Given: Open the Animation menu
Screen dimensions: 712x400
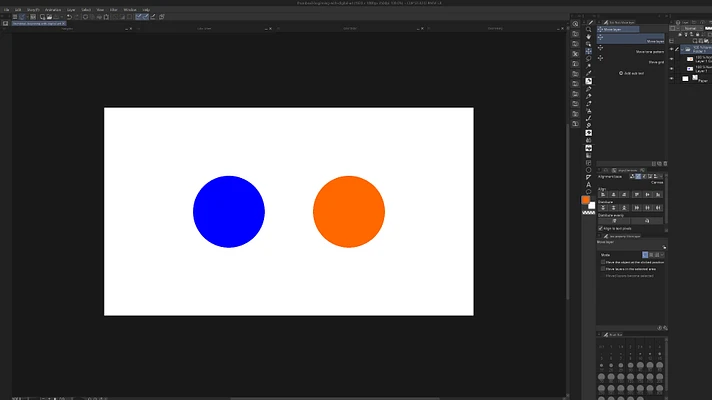Looking at the screenshot, I should (x=53, y=10).
